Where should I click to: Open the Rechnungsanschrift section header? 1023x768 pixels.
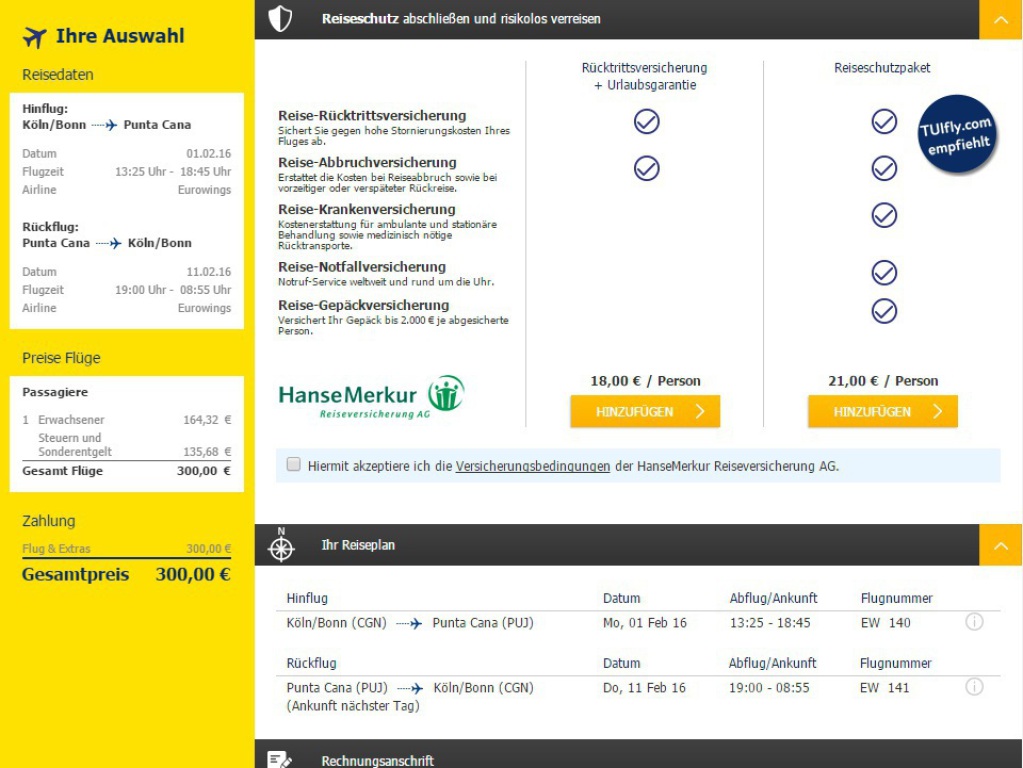377,760
